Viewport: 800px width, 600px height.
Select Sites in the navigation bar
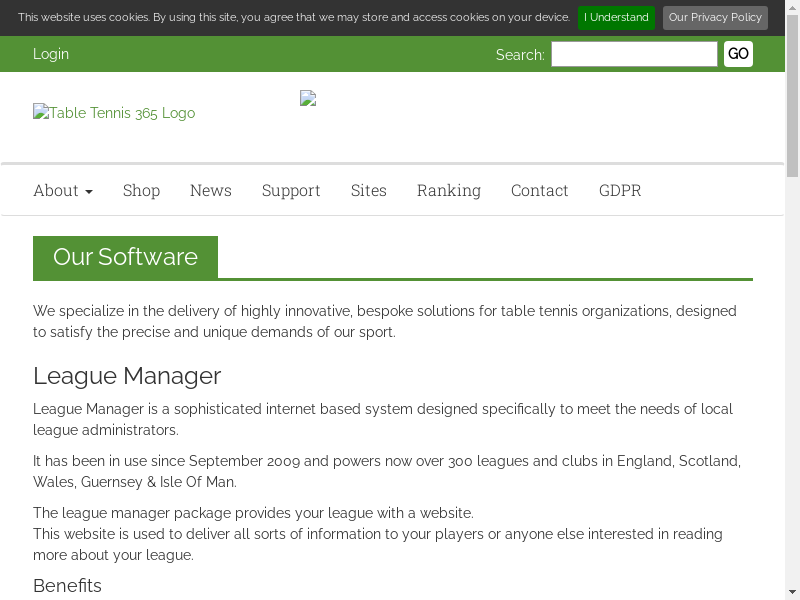[x=368, y=190]
